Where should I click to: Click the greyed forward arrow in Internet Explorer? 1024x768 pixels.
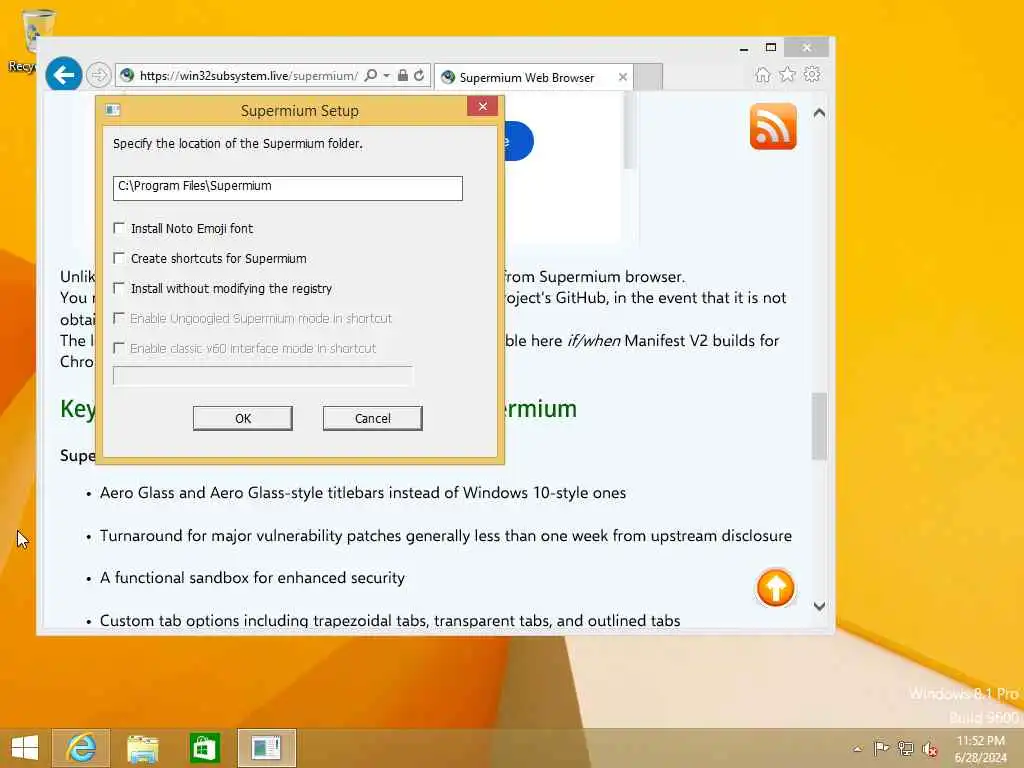(x=99, y=76)
